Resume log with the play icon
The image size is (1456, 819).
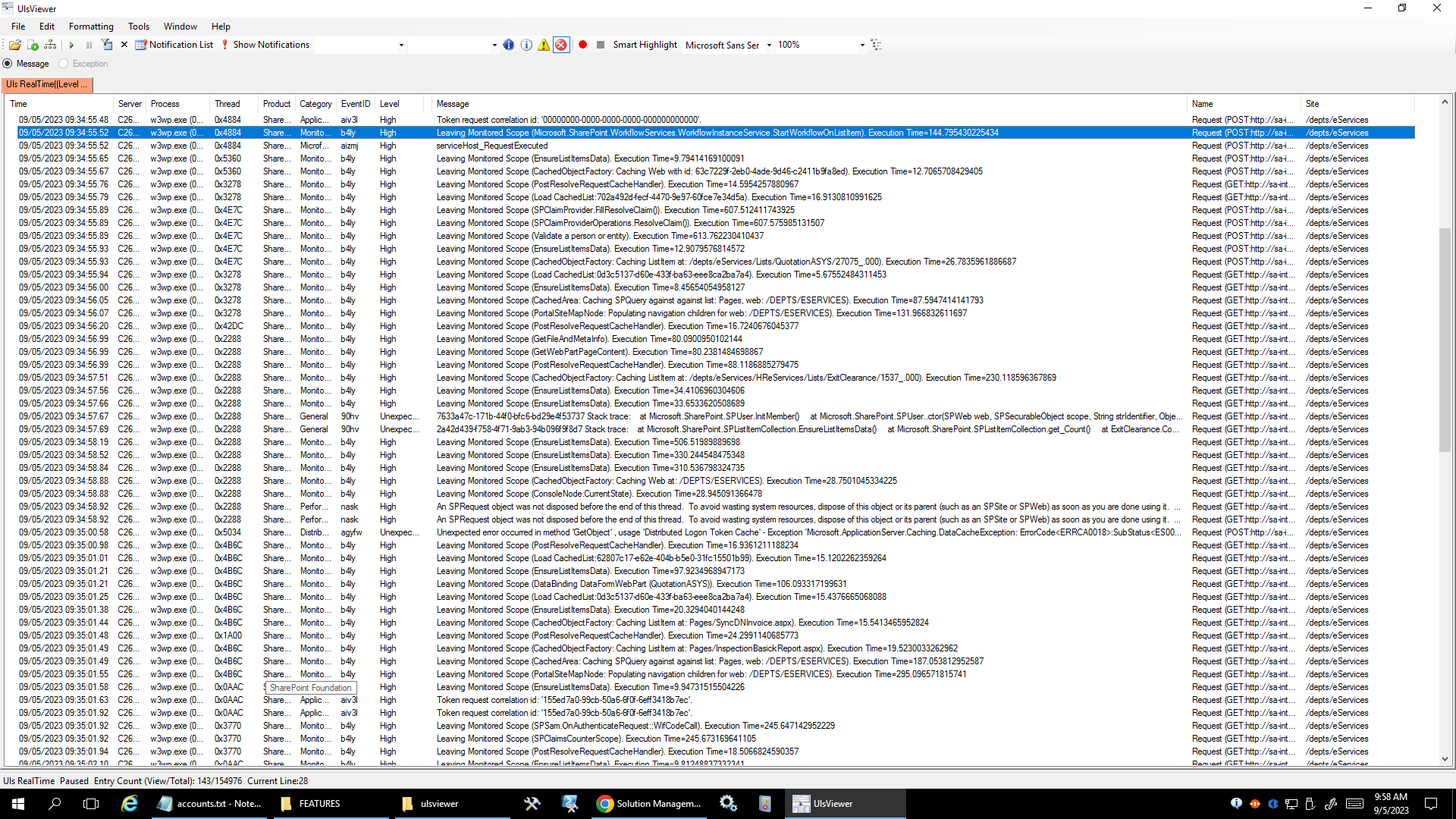(x=71, y=45)
